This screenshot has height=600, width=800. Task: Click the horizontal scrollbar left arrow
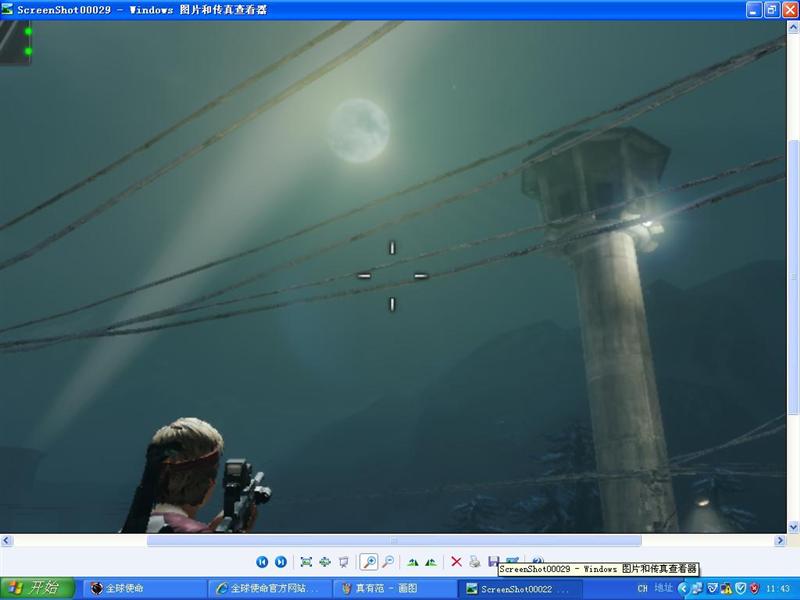point(6,540)
